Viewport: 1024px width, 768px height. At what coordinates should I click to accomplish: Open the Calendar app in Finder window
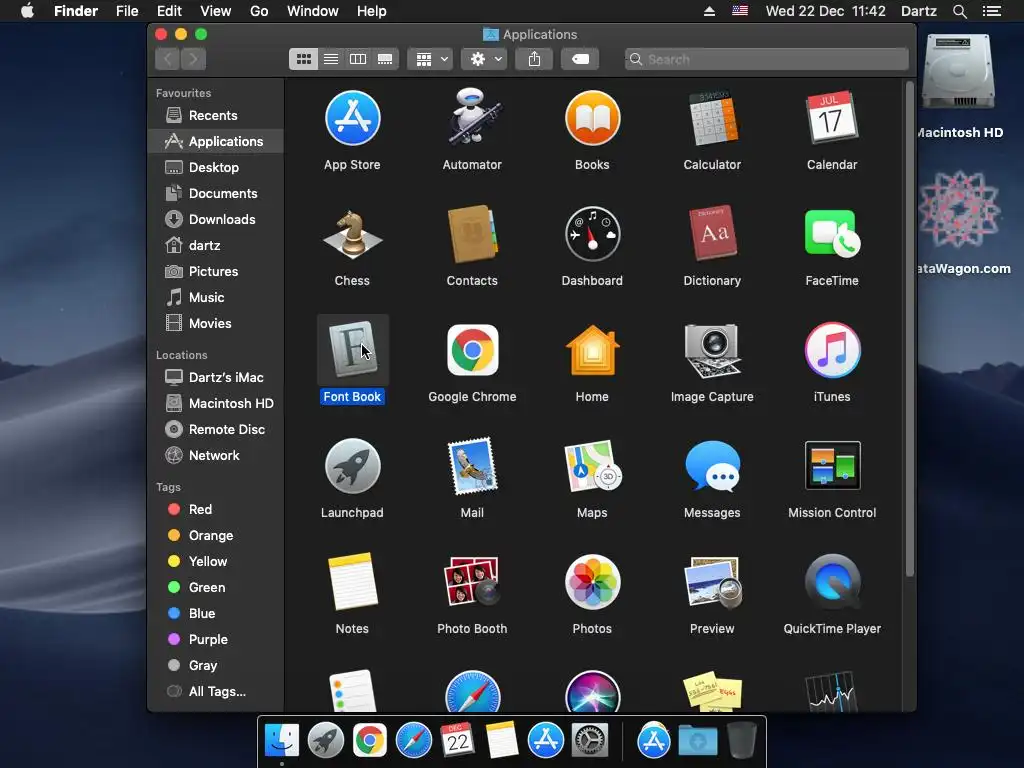(832, 118)
